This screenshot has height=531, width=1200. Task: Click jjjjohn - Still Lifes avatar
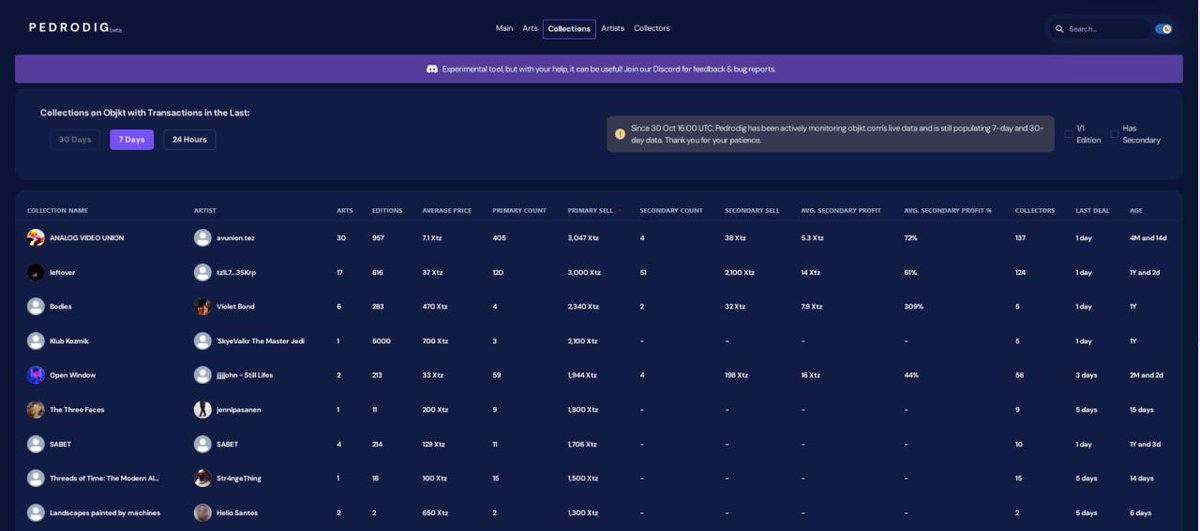(x=203, y=375)
